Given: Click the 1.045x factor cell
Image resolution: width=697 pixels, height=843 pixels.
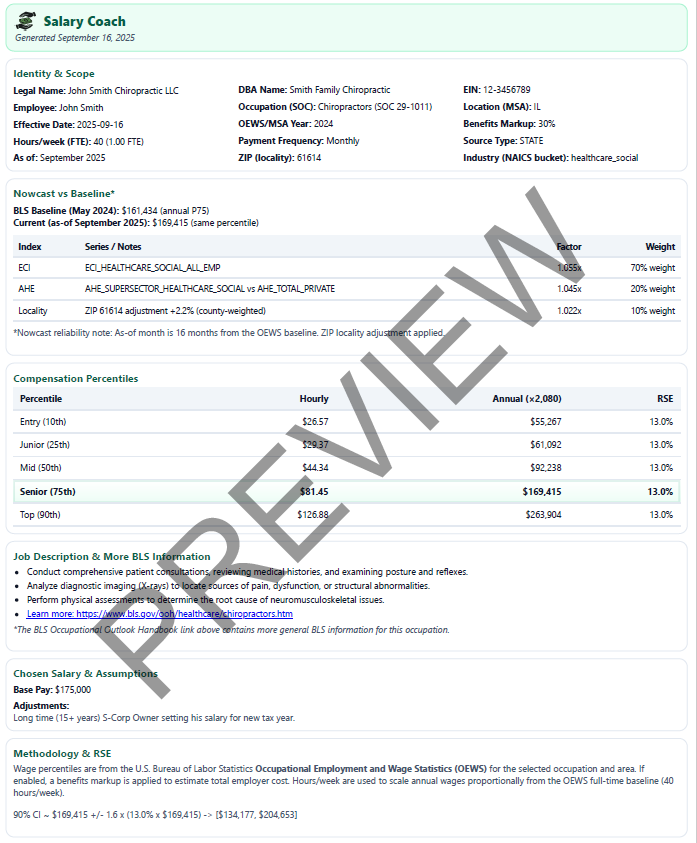Looking at the screenshot, I should pos(569,289).
